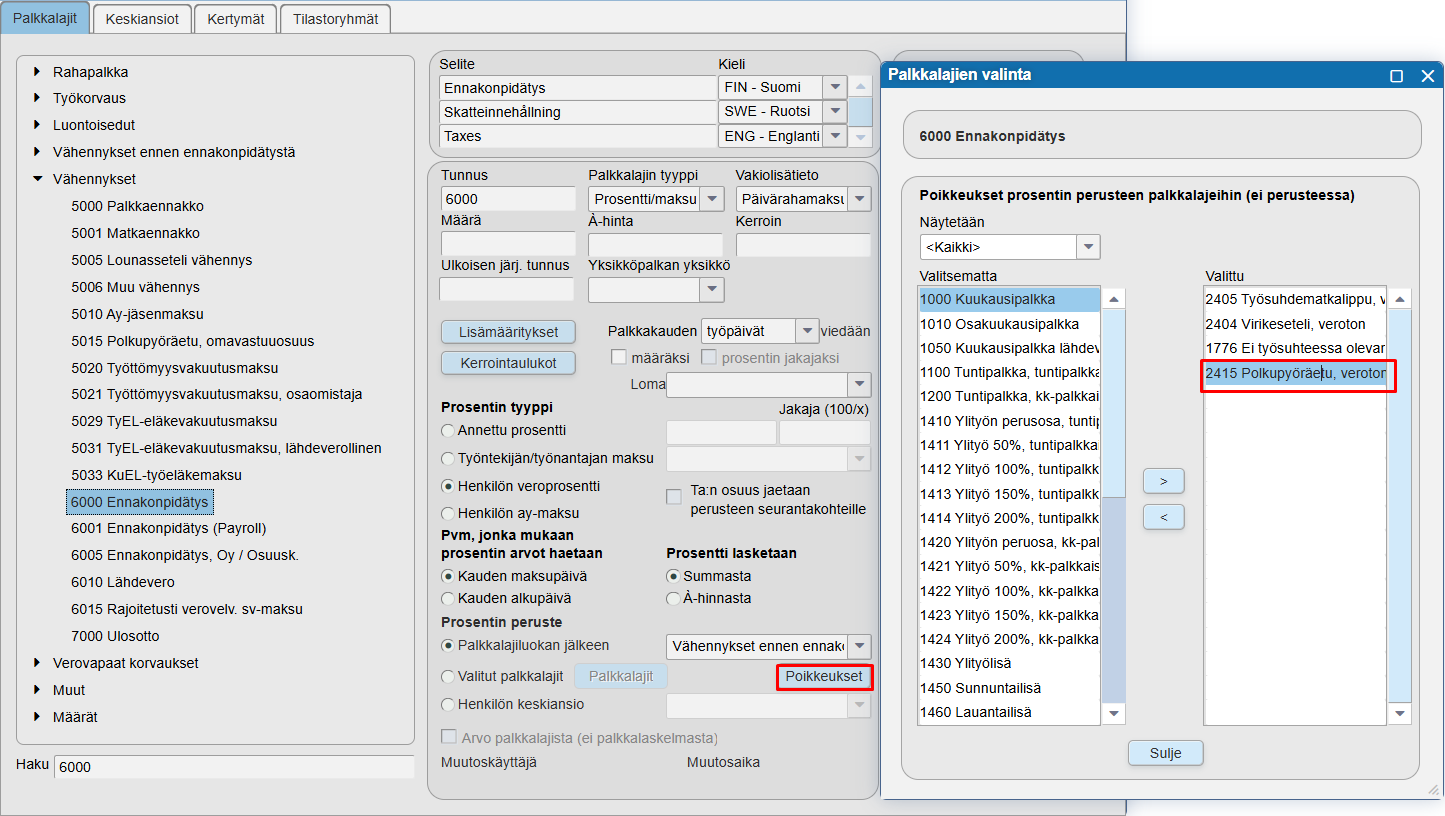Screen dimensions: 1445x816
Task: Switch to the Keskiansiot tab
Action: click(141, 18)
